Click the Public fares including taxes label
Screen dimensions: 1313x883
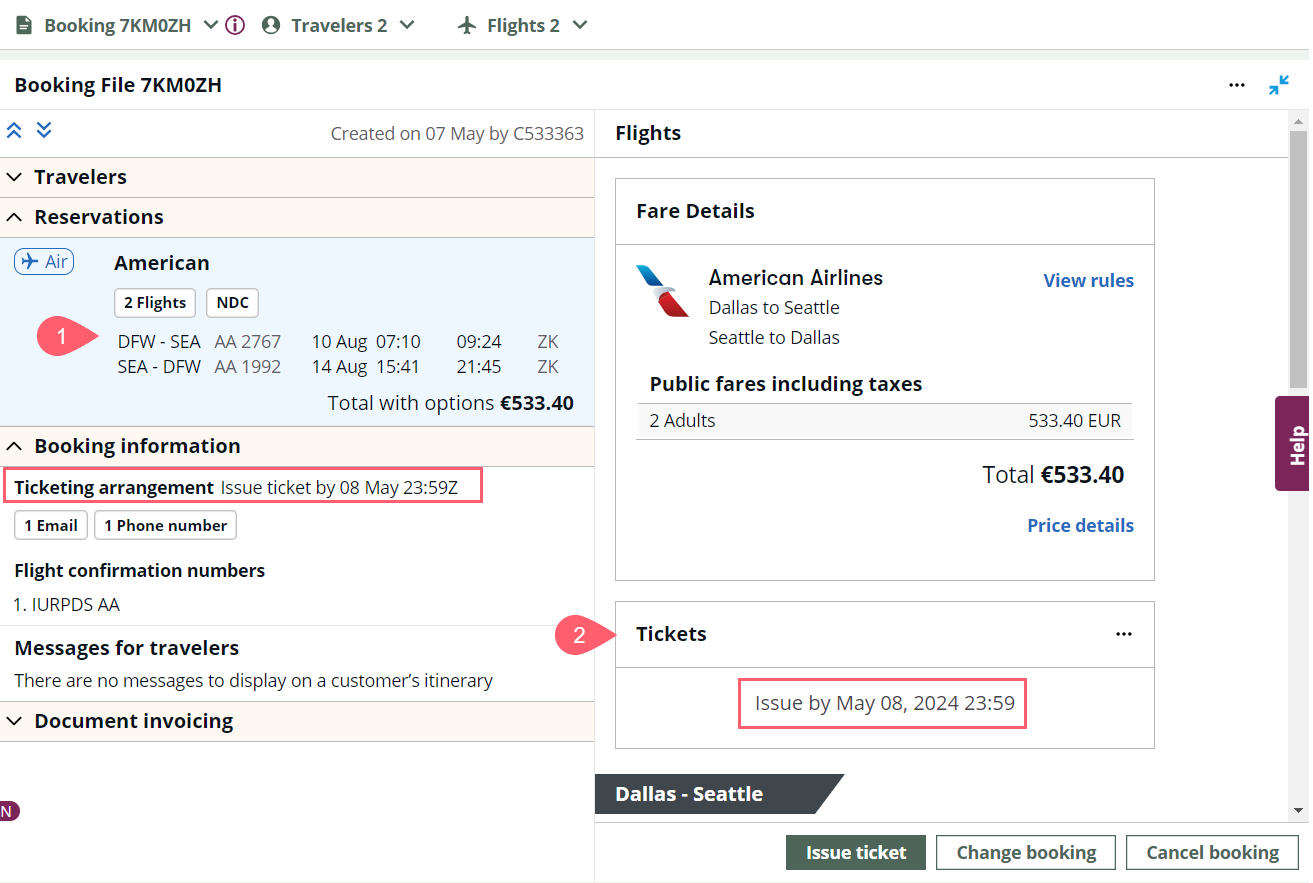click(x=786, y=384)
